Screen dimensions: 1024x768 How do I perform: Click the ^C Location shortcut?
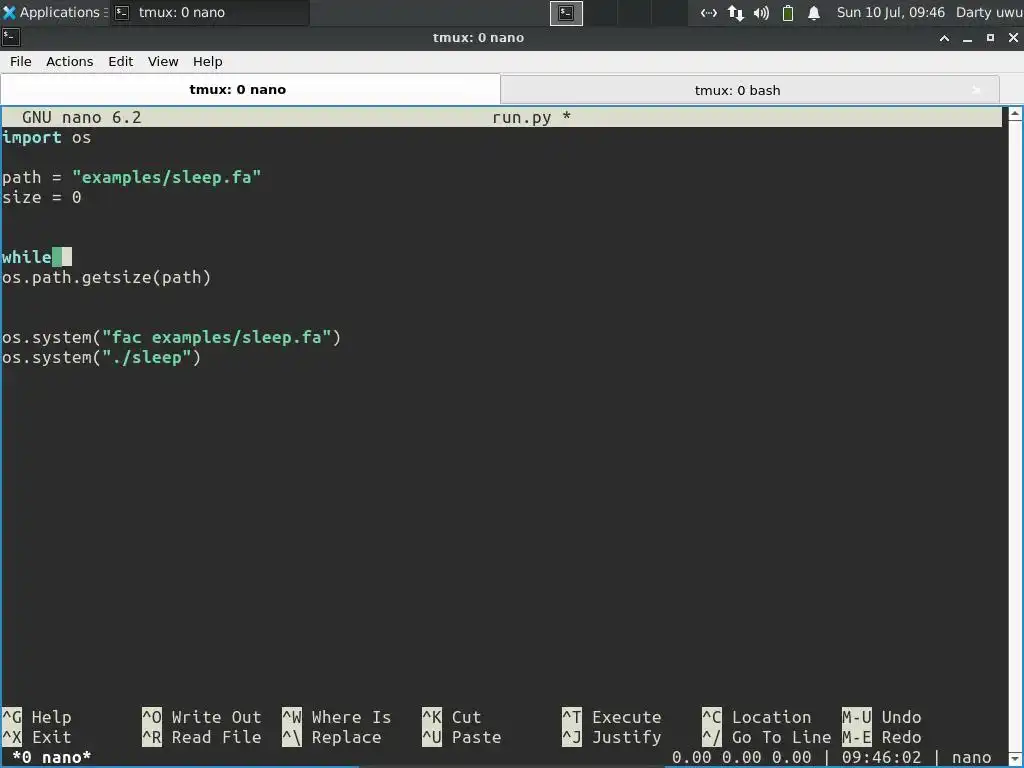tap(757, 717)
